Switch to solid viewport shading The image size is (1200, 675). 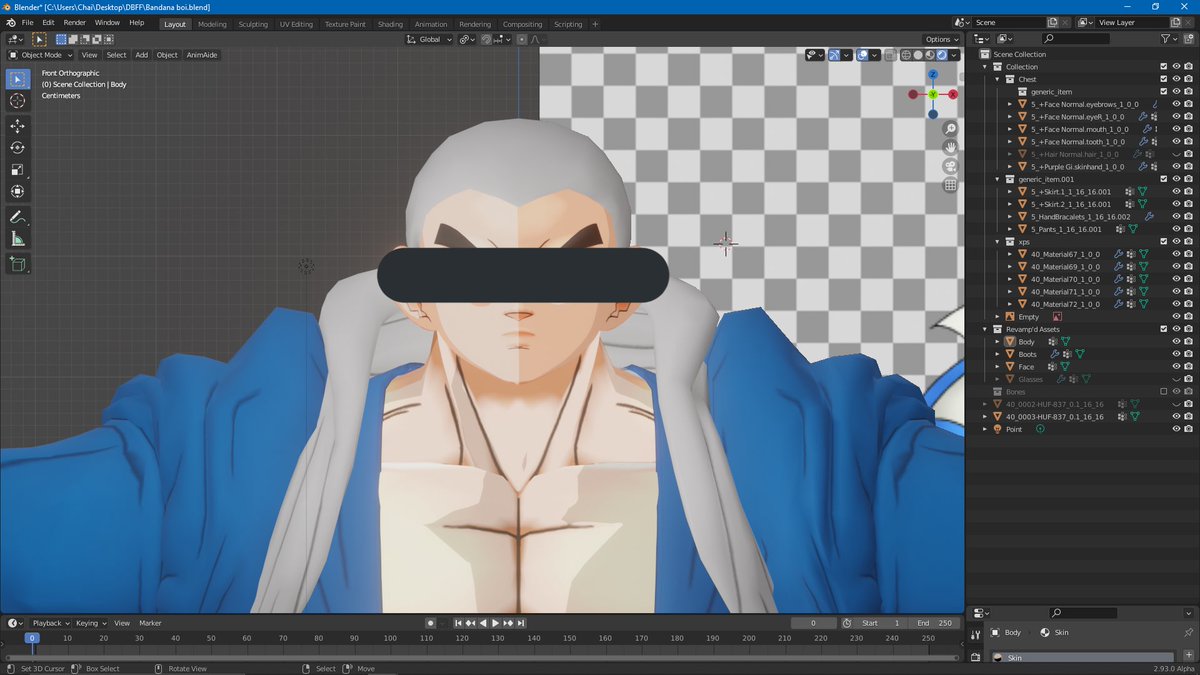click(x=918, y=55)
